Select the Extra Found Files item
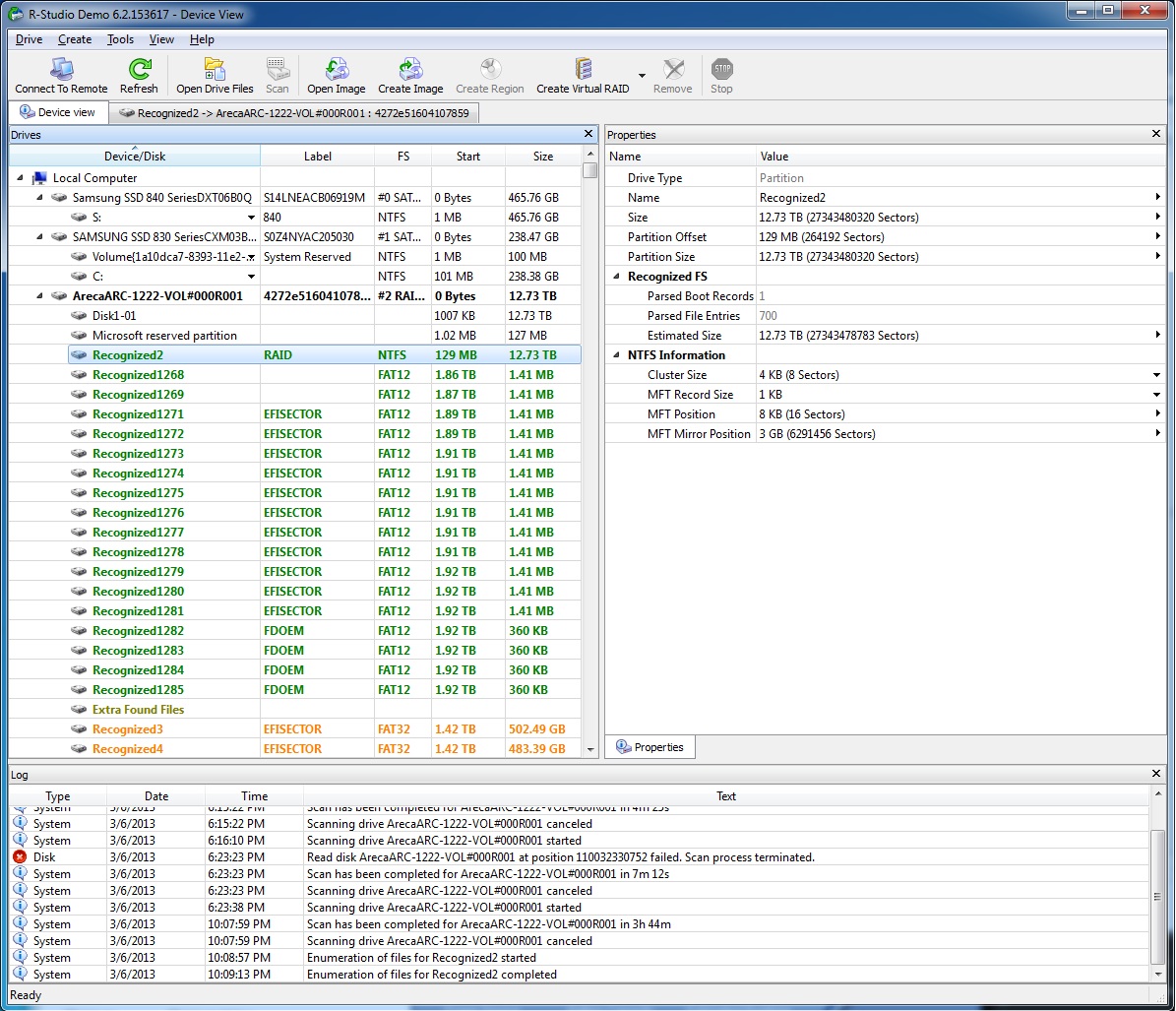 (x=324, y=710)
